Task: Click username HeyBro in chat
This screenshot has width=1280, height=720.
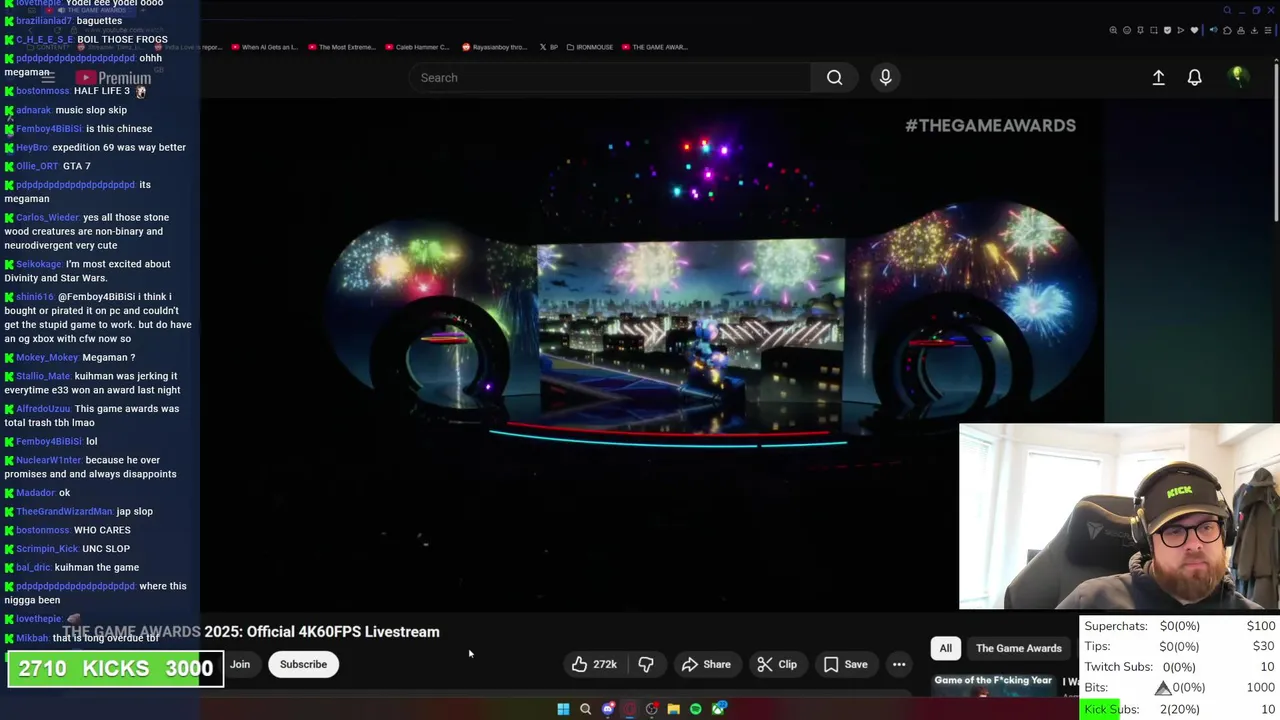Action: tap(32, 147)
